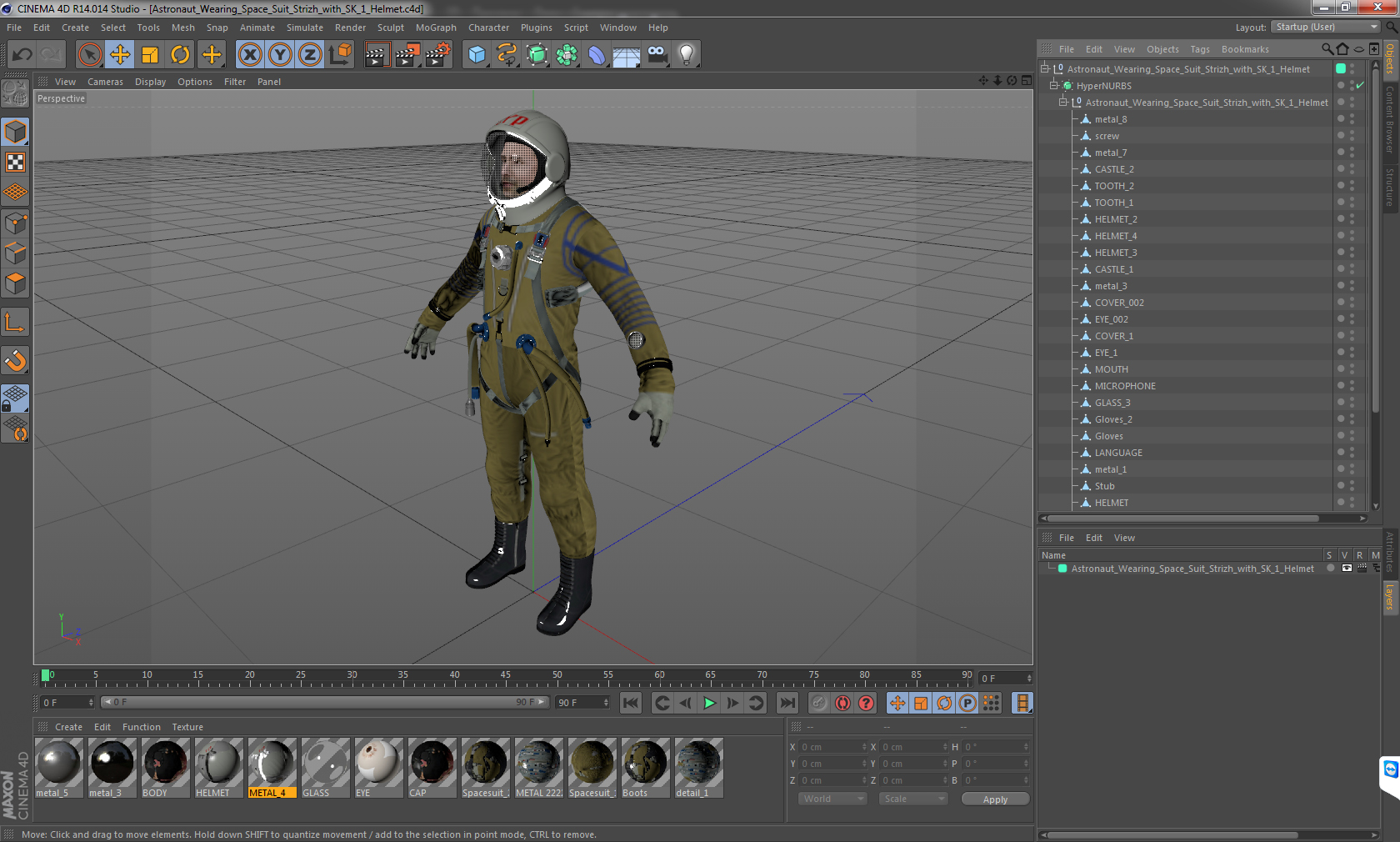Open Edit Render Settings

(438, 55)
